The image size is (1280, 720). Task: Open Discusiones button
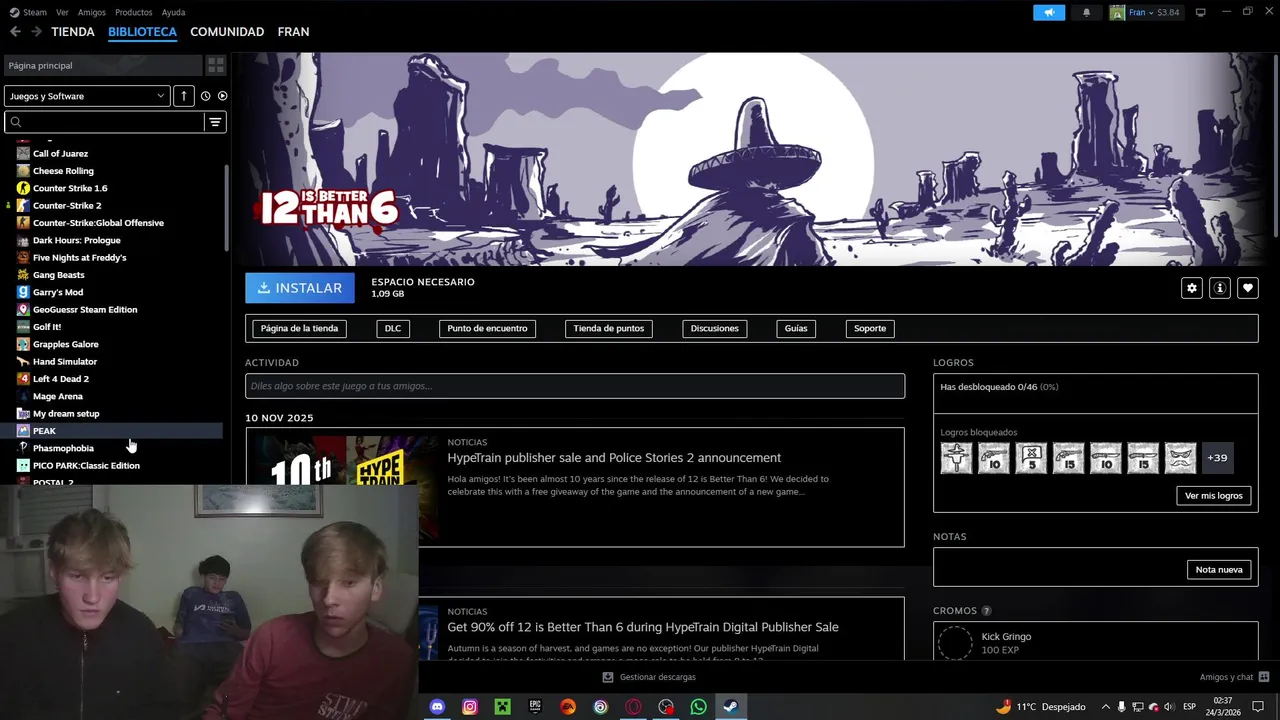pos(714,328)
